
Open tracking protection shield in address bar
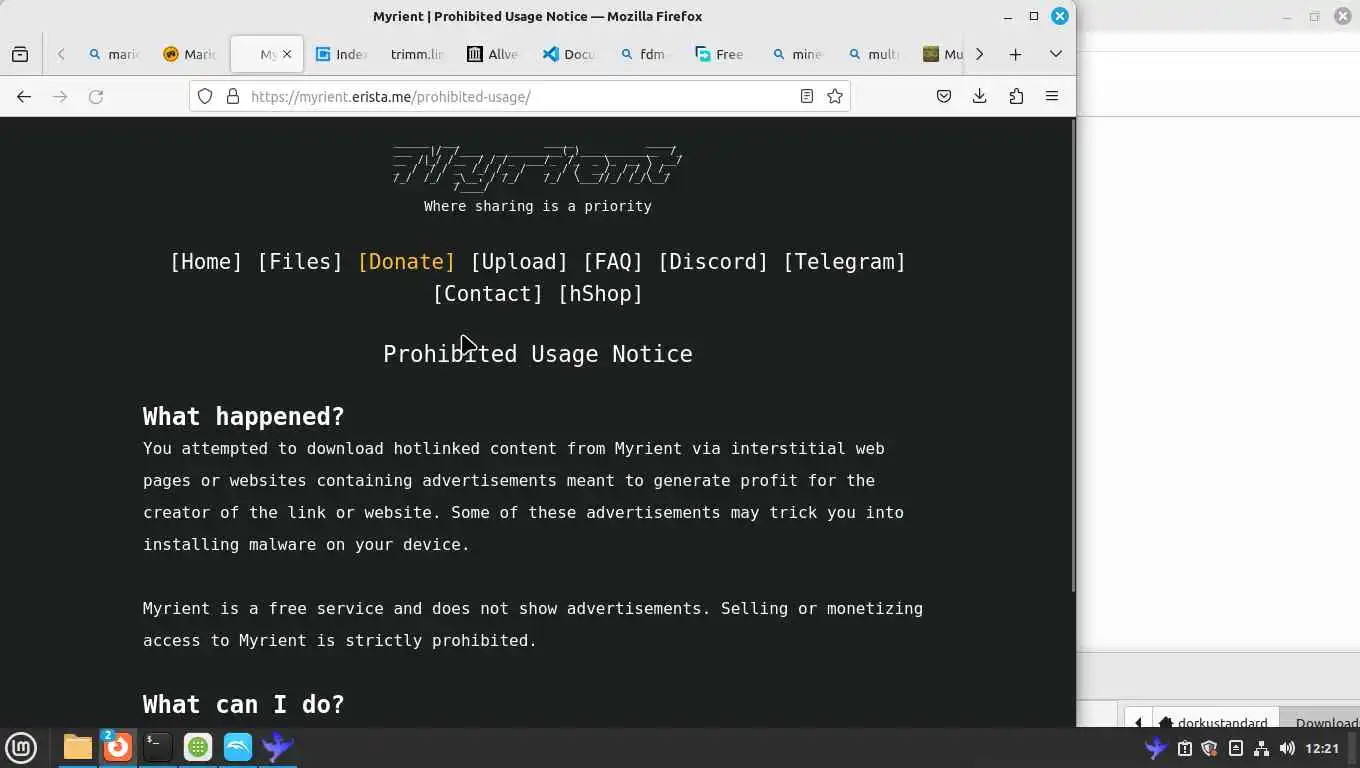click(205, 96)
